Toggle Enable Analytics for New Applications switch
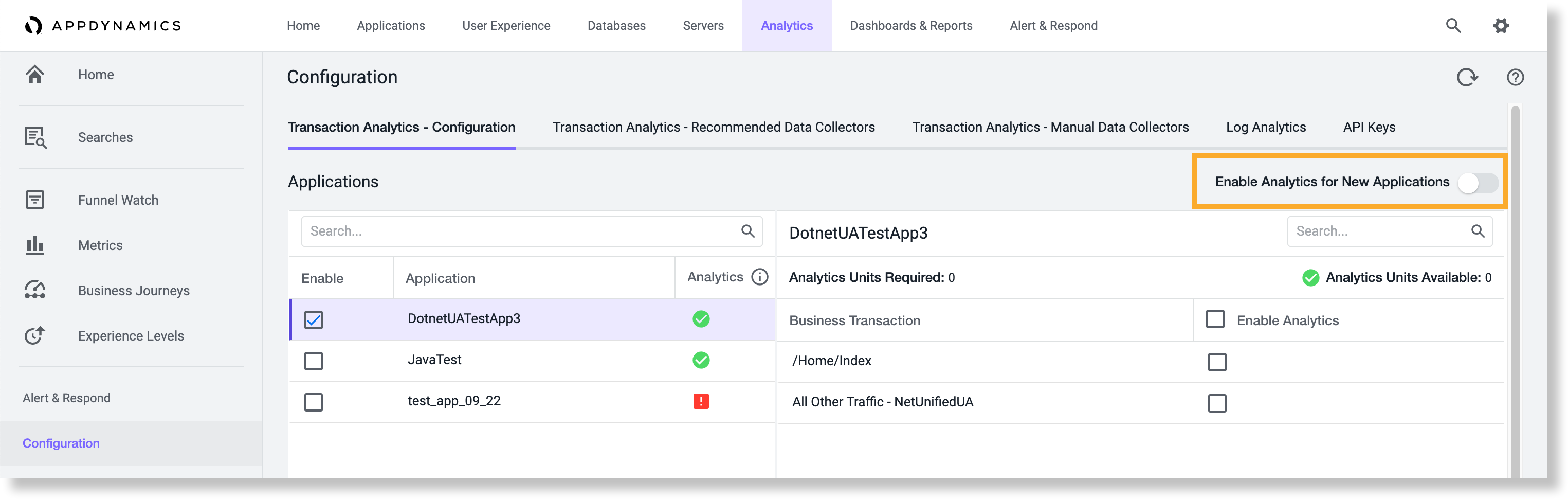 [1478, 182]
